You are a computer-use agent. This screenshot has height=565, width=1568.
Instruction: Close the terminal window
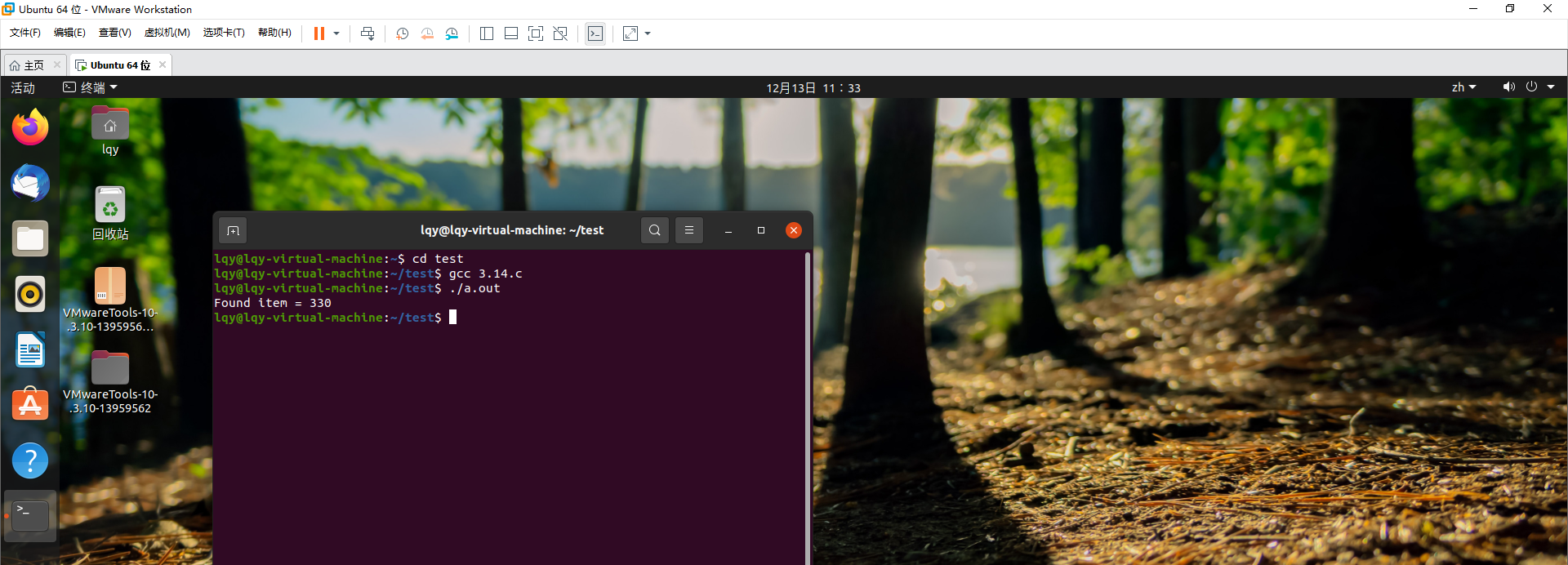point(793,230)
